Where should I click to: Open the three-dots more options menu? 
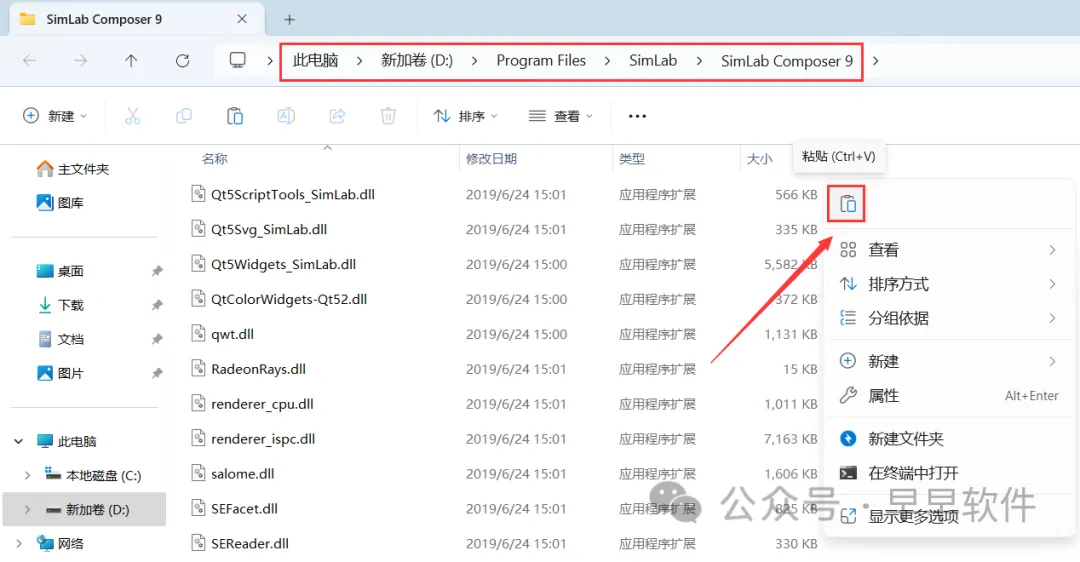637,116
